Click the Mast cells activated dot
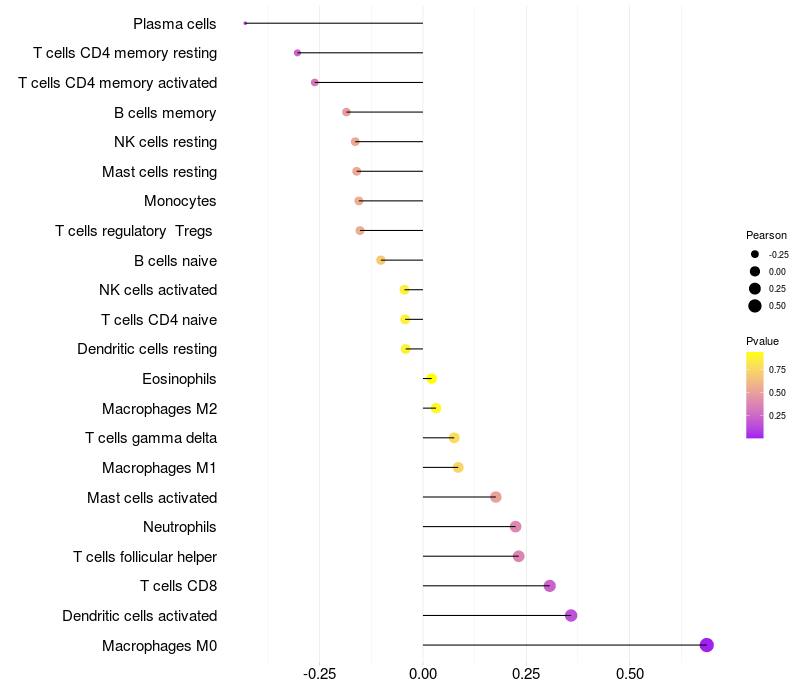This screenshot has height=700, width=800. tap(495, 497)
